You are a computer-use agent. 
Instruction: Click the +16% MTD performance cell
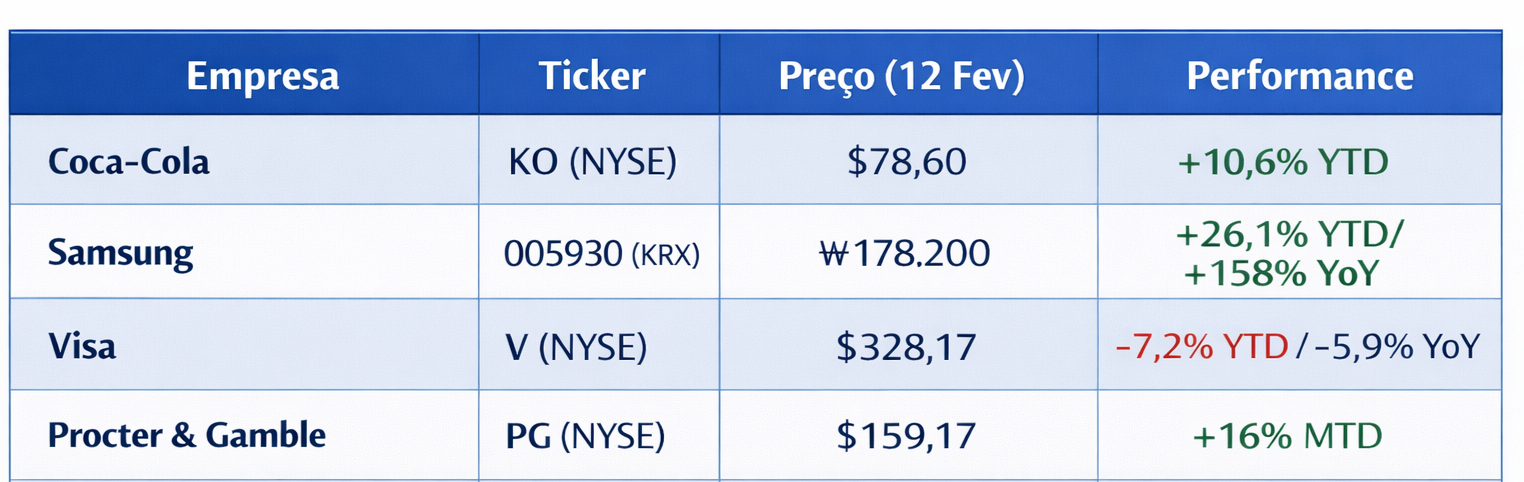coord(1287,437)
